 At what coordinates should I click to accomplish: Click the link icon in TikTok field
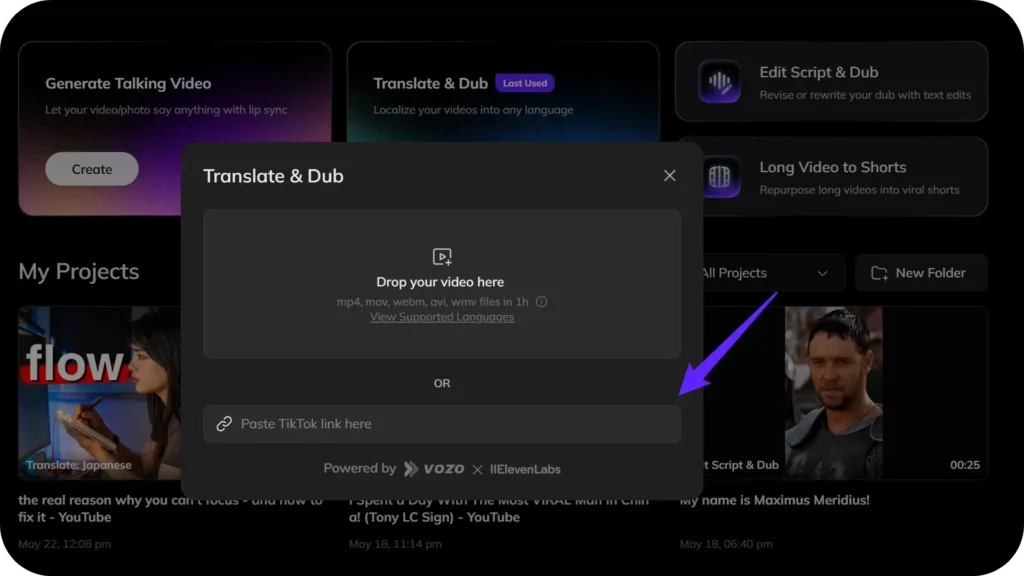tap(224, 424)
